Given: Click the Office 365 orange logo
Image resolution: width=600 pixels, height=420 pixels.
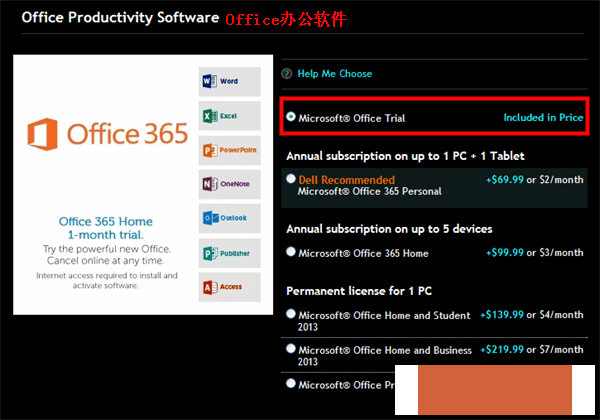Looking at the screenshot, I should coord(108,134).
